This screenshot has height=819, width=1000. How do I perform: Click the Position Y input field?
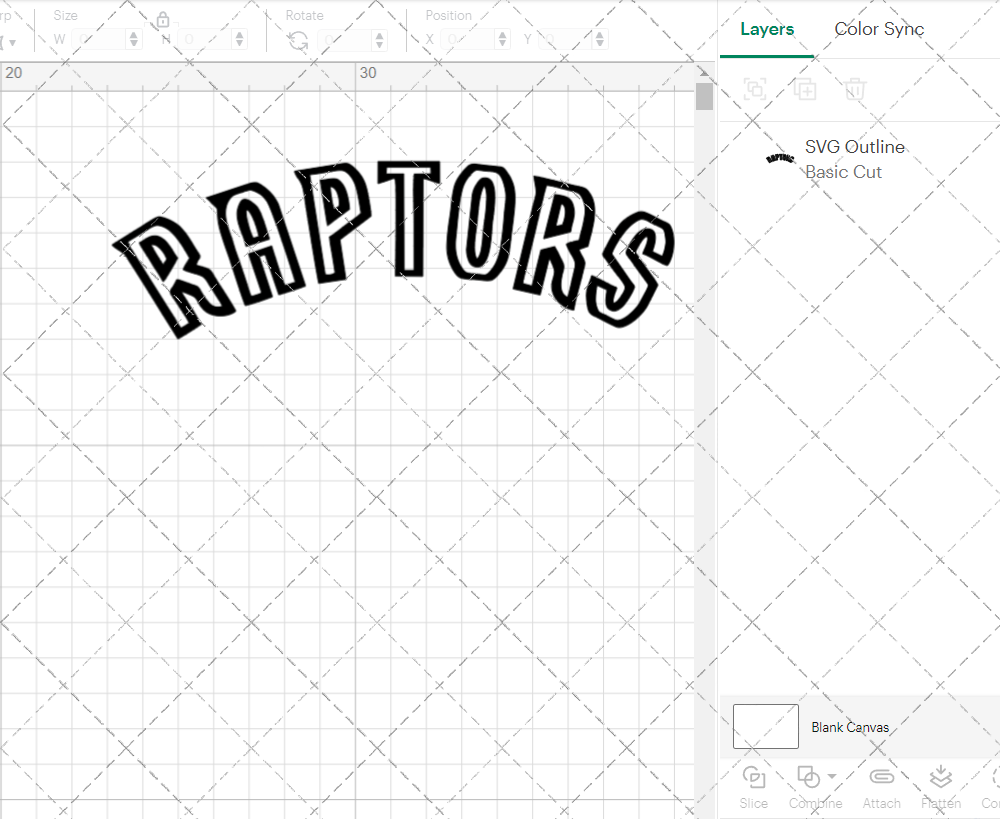click(x=566, y=40)
